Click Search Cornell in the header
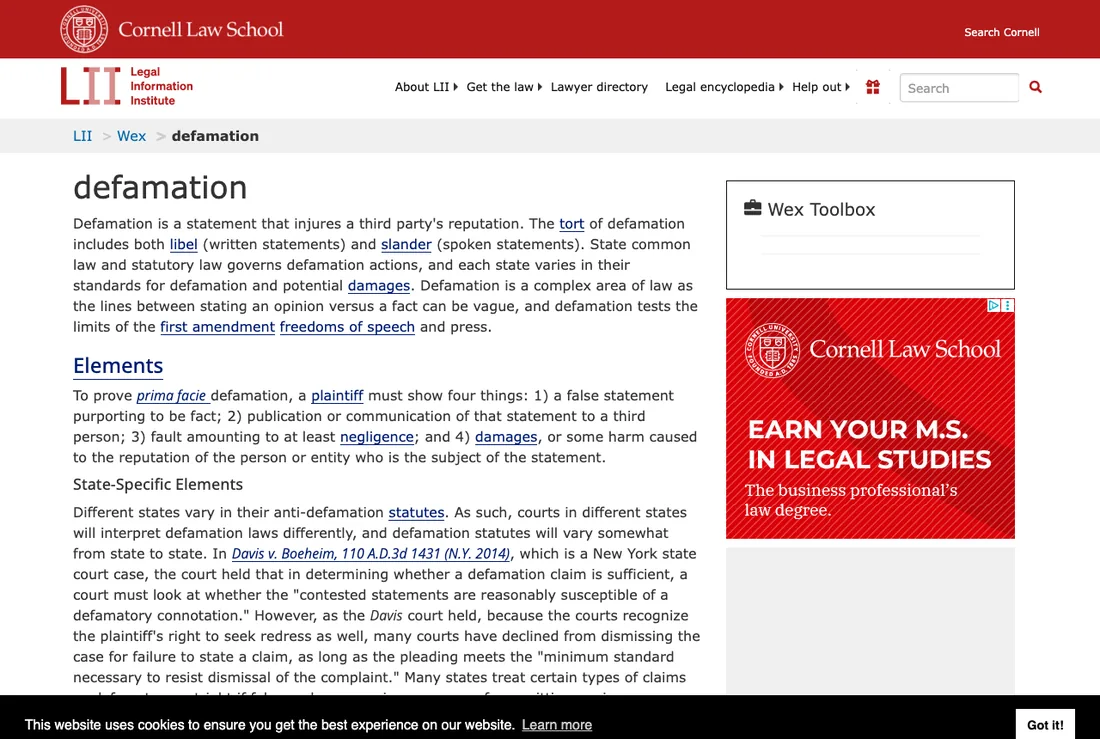Screen dimensions: 1100x739 point(1001,32)
